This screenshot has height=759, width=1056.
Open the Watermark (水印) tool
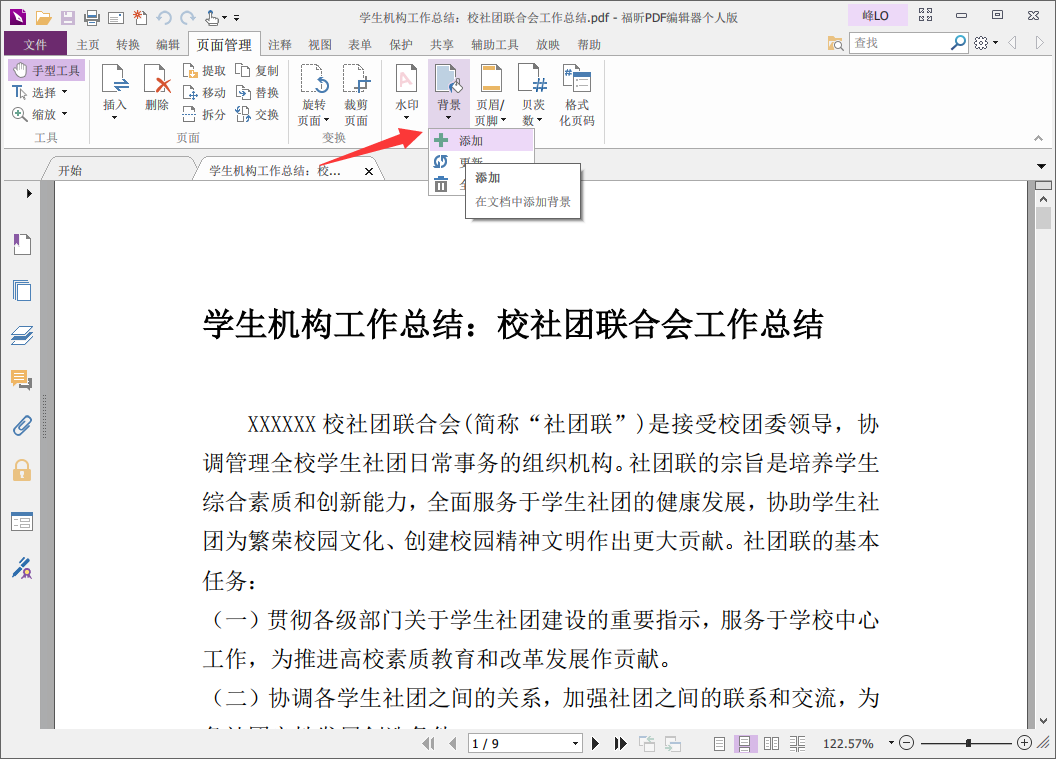407,92
